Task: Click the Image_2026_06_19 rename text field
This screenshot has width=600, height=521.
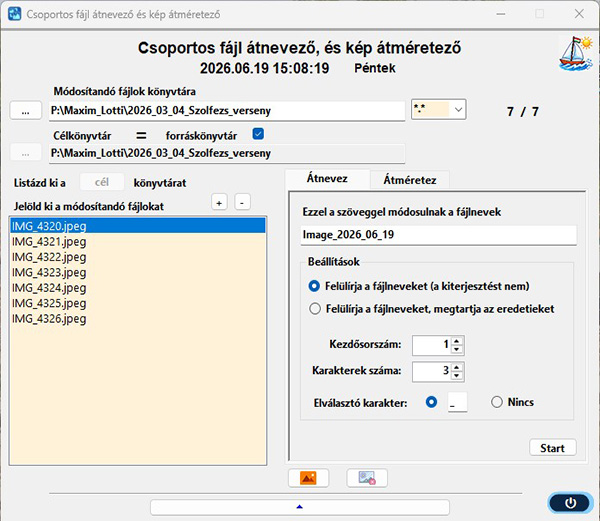Action: [x=439, y=234]
